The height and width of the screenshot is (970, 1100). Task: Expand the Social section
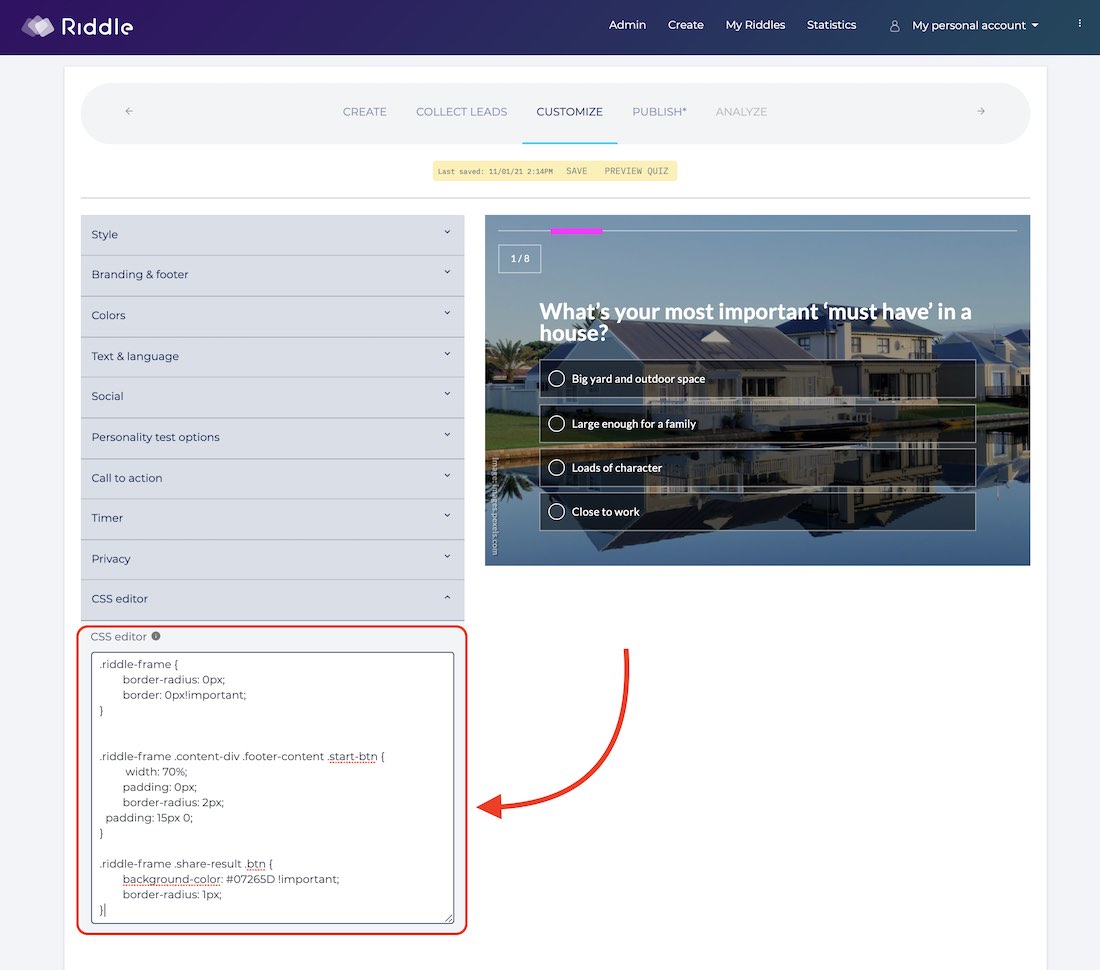[x=272, y=397]
